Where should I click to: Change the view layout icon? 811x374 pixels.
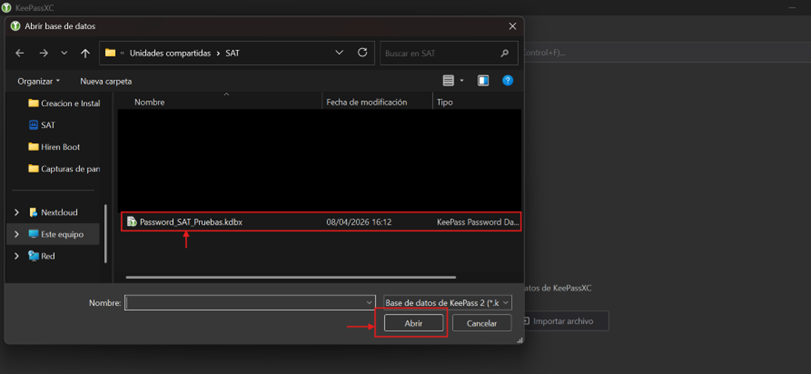click(x=448, y=81)
